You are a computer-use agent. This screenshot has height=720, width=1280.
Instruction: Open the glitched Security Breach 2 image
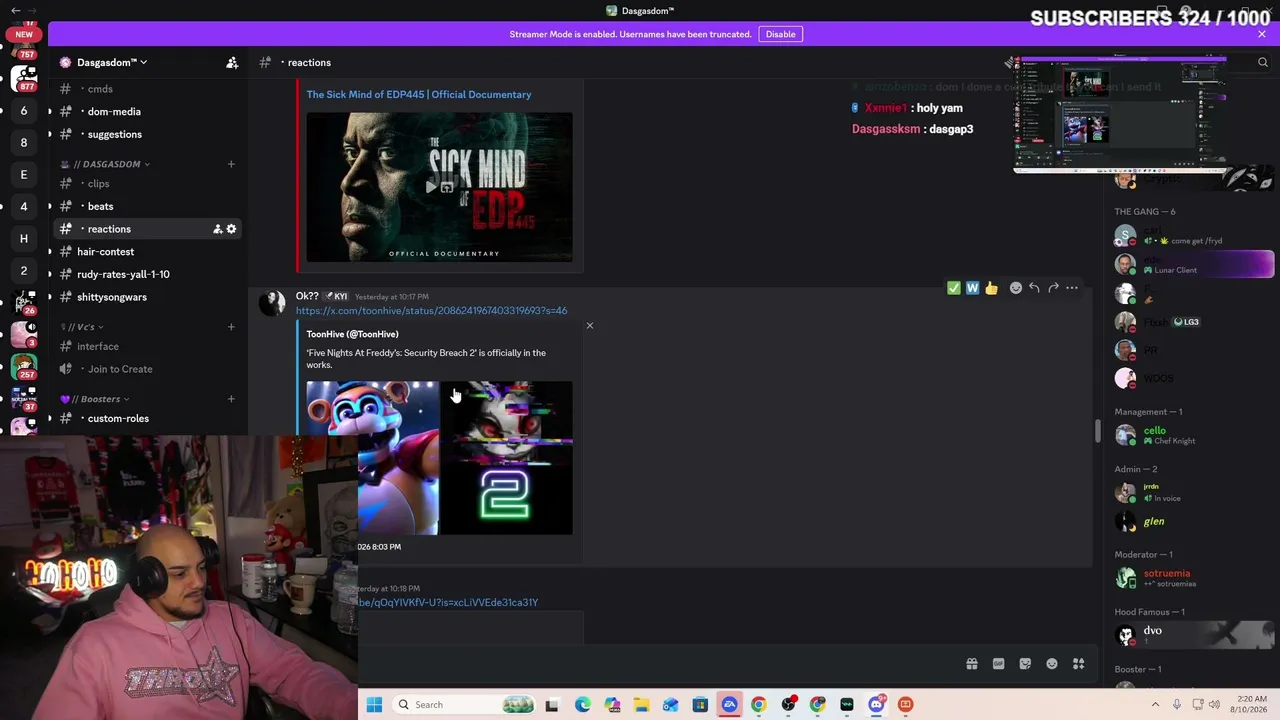click(x=507, y=458)
